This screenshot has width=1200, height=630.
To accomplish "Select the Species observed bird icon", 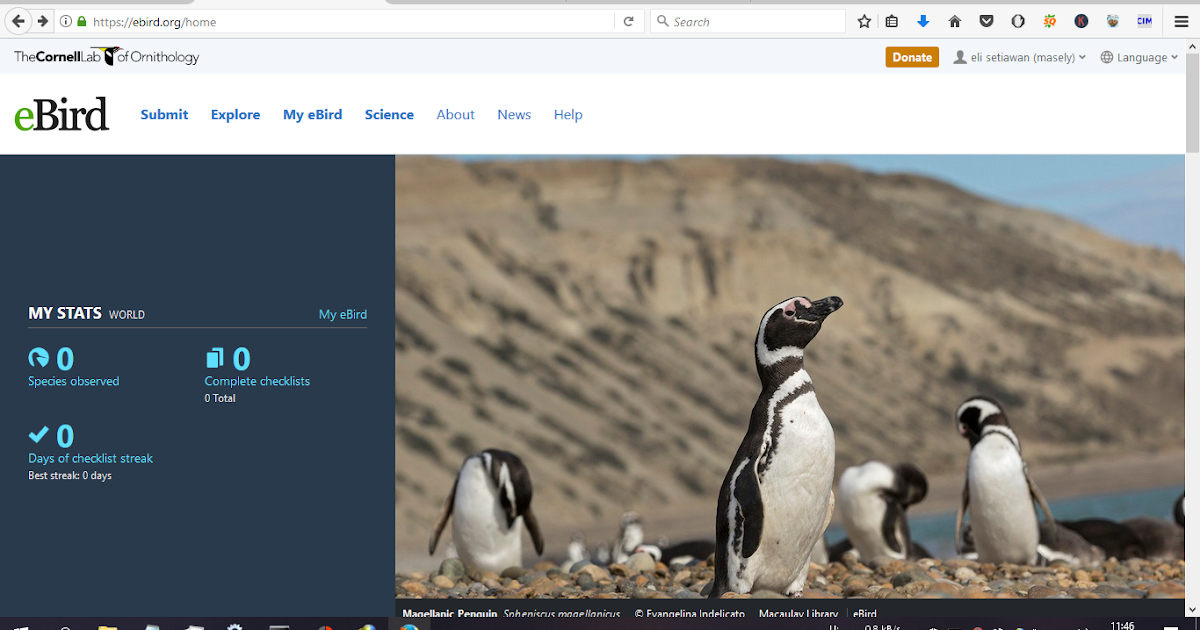I will [x=38, y=358].
